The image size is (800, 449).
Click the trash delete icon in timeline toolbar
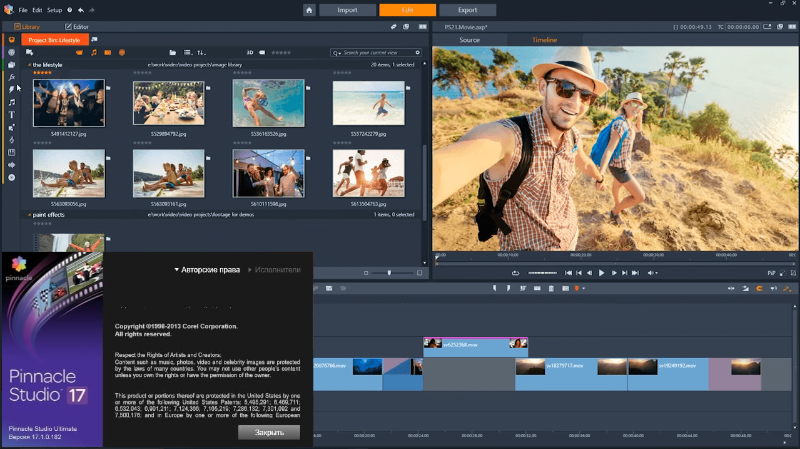[x=551, y=289]
